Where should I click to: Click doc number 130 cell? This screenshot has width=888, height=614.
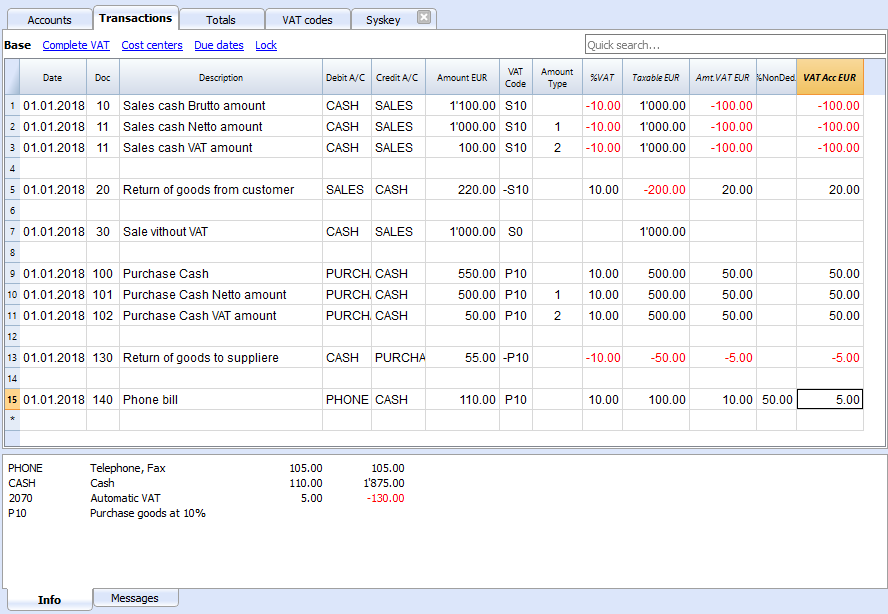(x=103, y=358)
